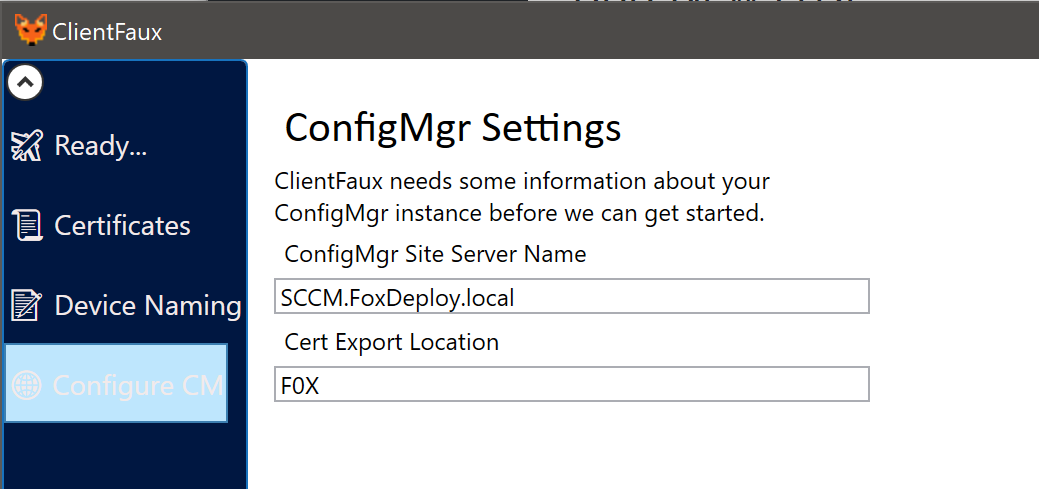
Task: Click into the Cert Export Location field
Action: 572,384
